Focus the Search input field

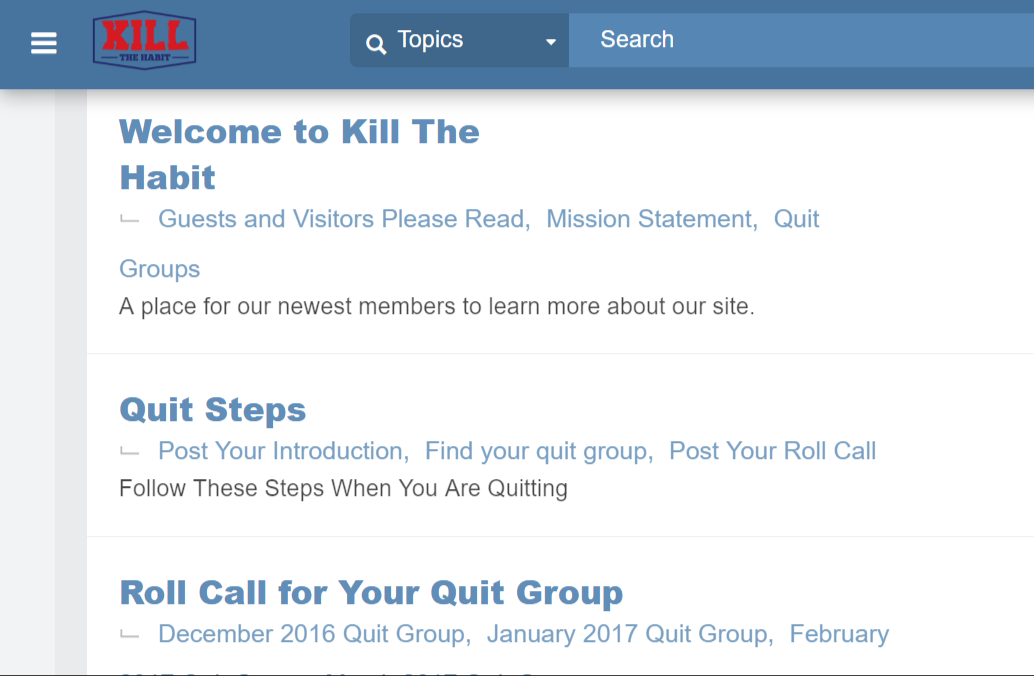[801, 40]
